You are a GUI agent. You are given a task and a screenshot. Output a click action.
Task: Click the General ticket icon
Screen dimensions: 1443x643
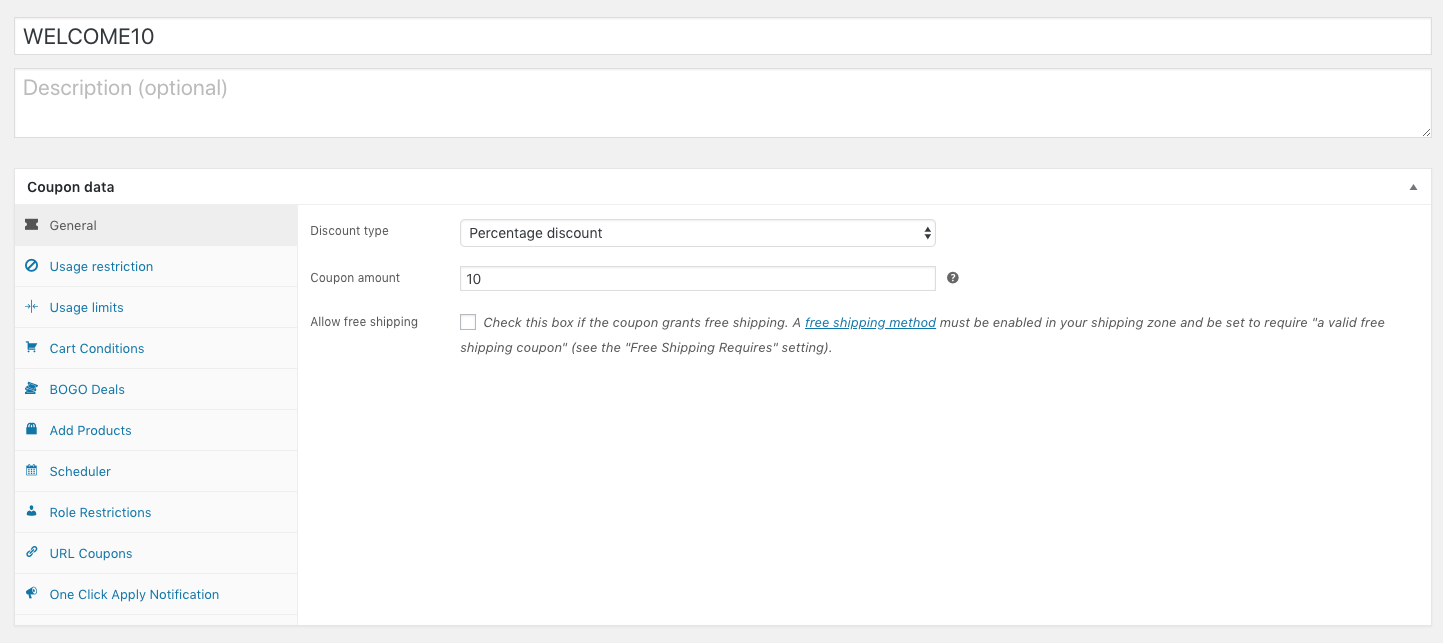click(31, 225)
